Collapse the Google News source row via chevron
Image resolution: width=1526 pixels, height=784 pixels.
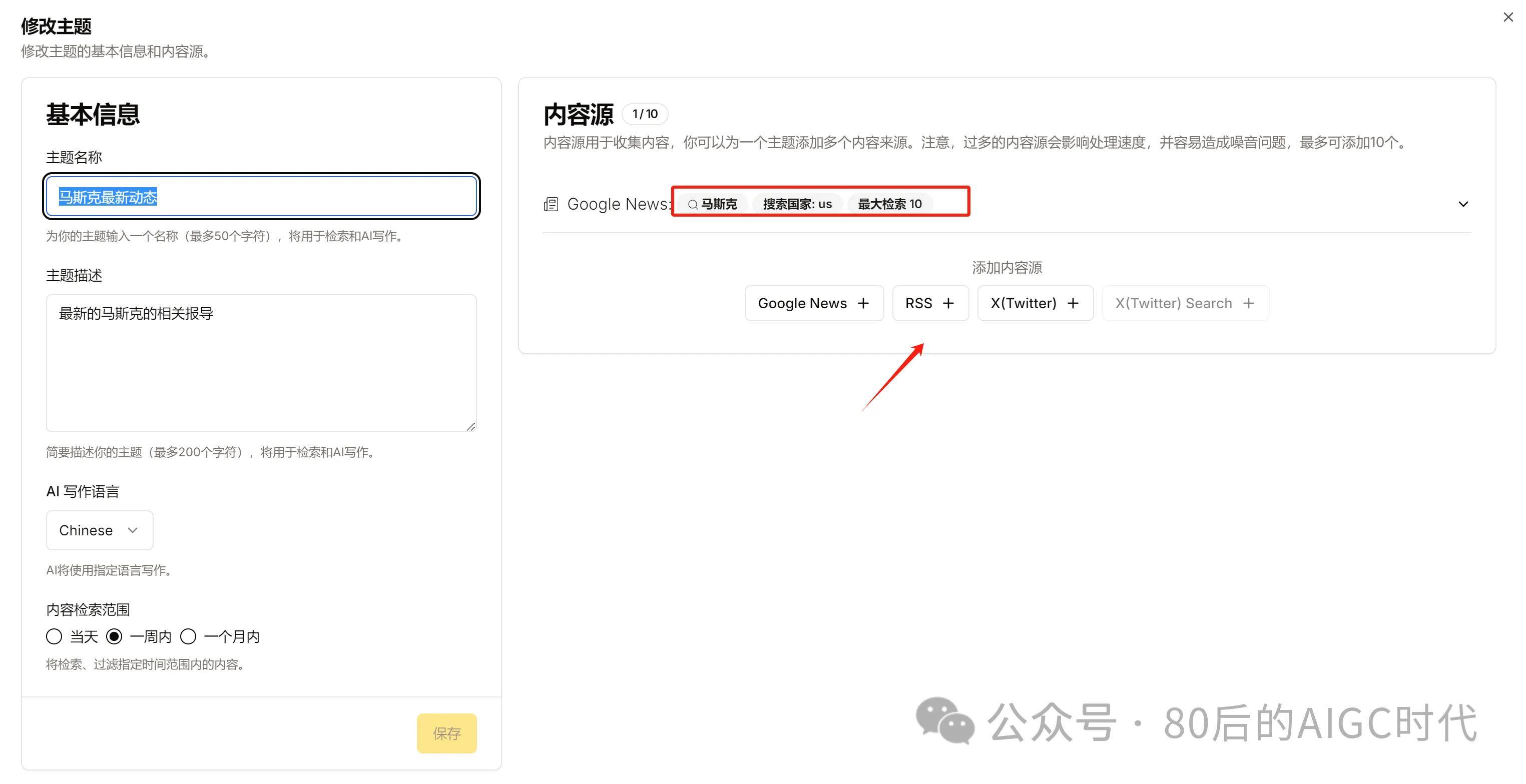[x=1462, y=204]
